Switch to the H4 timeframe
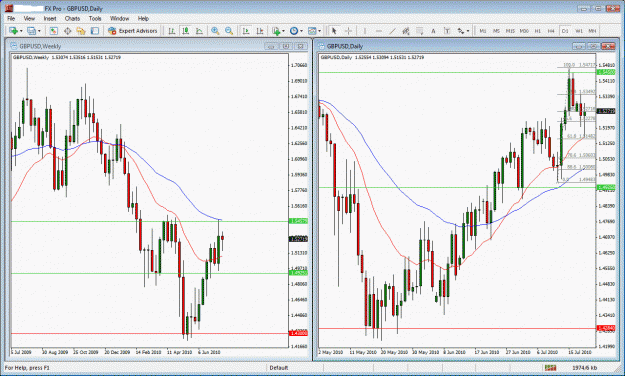The image size is (625, 376). click(551, 31)
